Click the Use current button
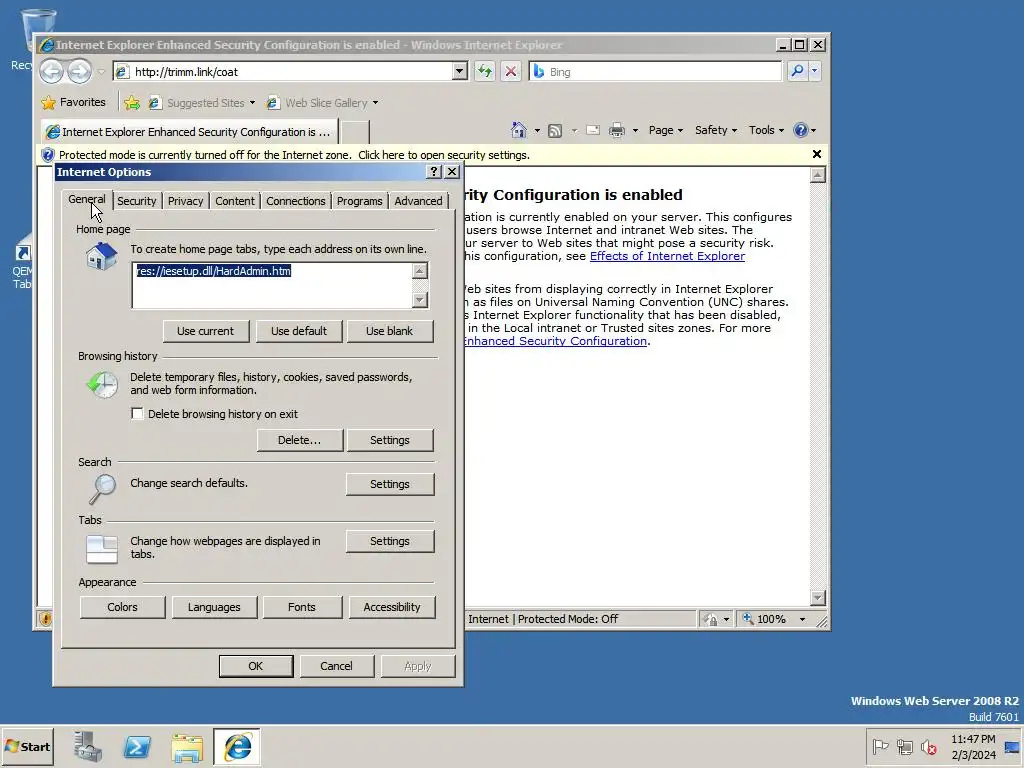 (206, 331)
